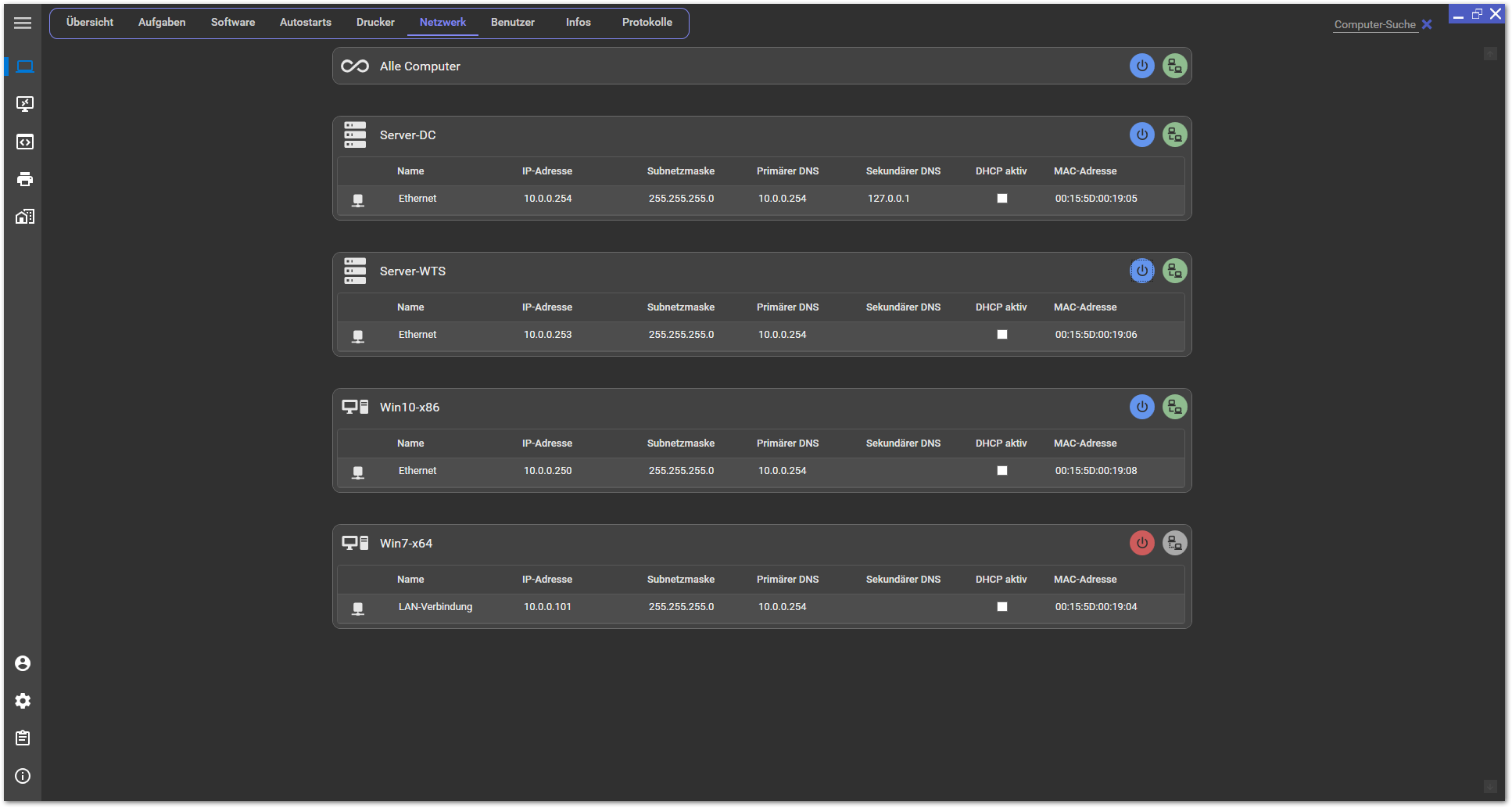The width and height of the screenshot is (1512, 808).
Task: Click the Server-WTS server icon
Action: pos(355,271)
